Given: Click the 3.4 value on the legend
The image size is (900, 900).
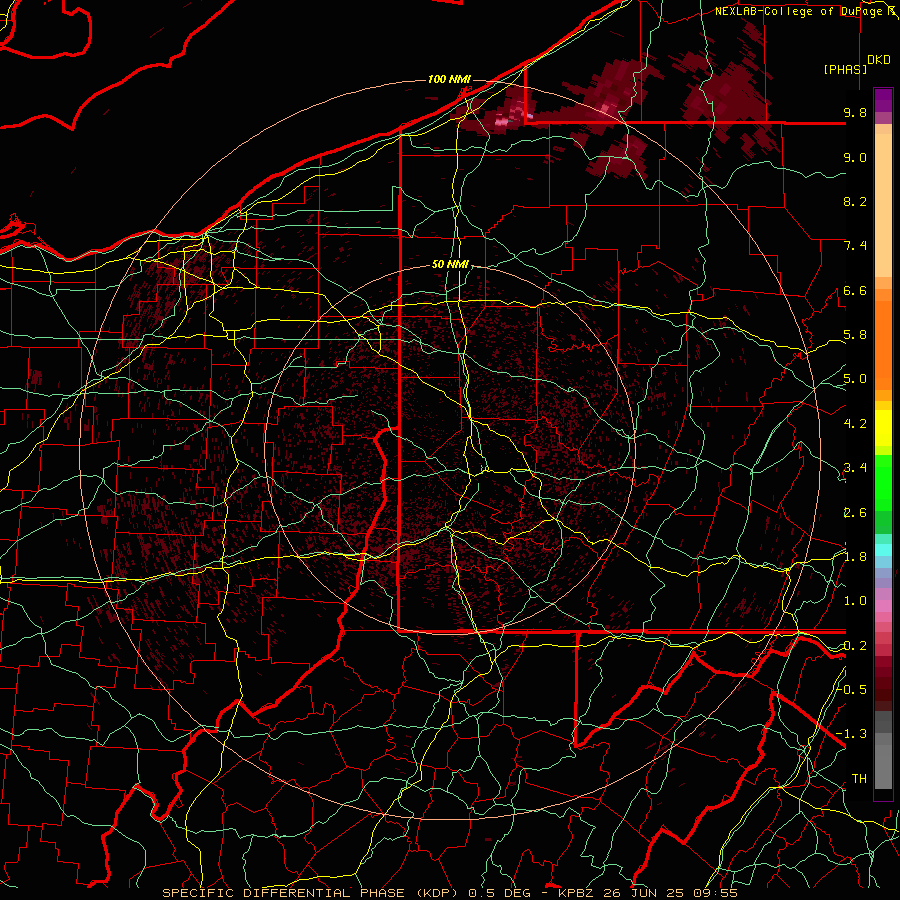Looking at the screenshot, I should (855, 468).
